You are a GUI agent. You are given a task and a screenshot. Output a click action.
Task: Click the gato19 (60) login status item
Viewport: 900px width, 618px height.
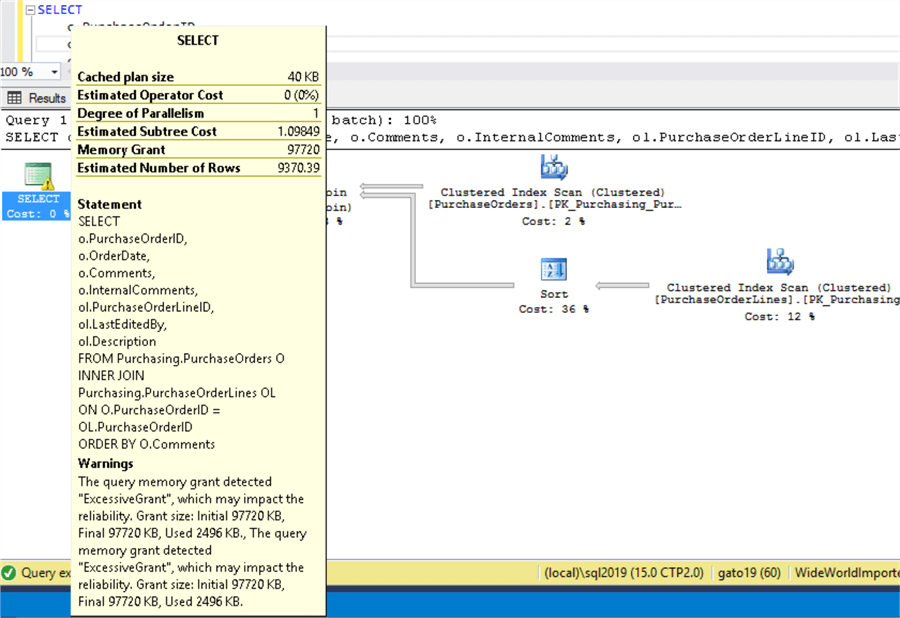point(749,574)
